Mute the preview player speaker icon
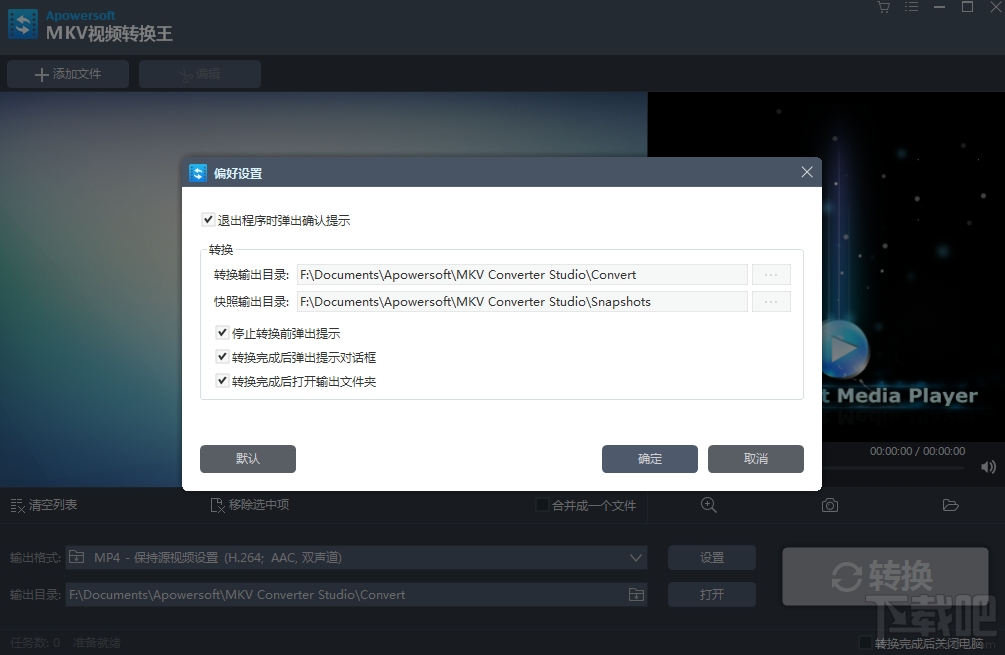The height and width of the screenshot is (655, 1005). pyautogui.click(x=986, y=467)
